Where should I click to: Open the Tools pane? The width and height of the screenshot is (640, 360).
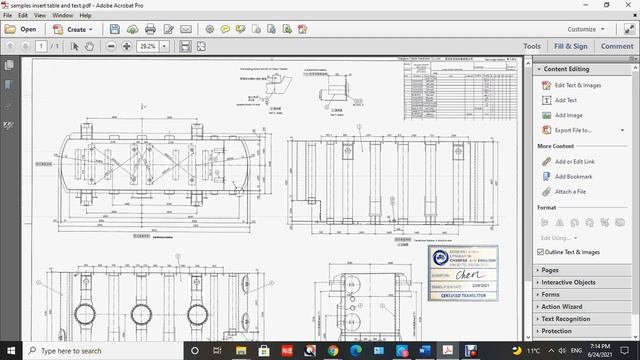[532, 46]
